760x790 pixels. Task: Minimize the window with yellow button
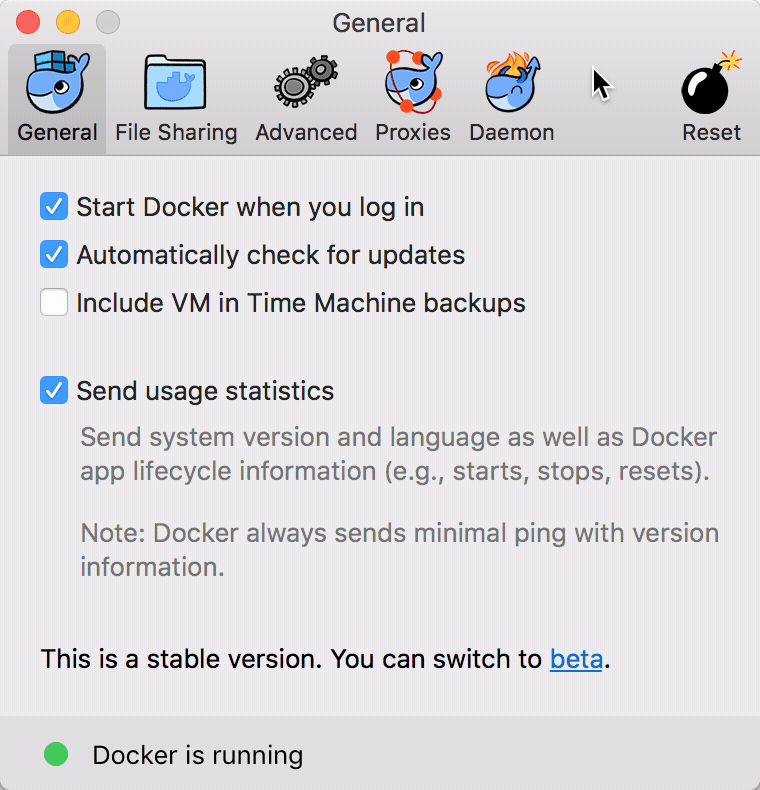(68, 22)
